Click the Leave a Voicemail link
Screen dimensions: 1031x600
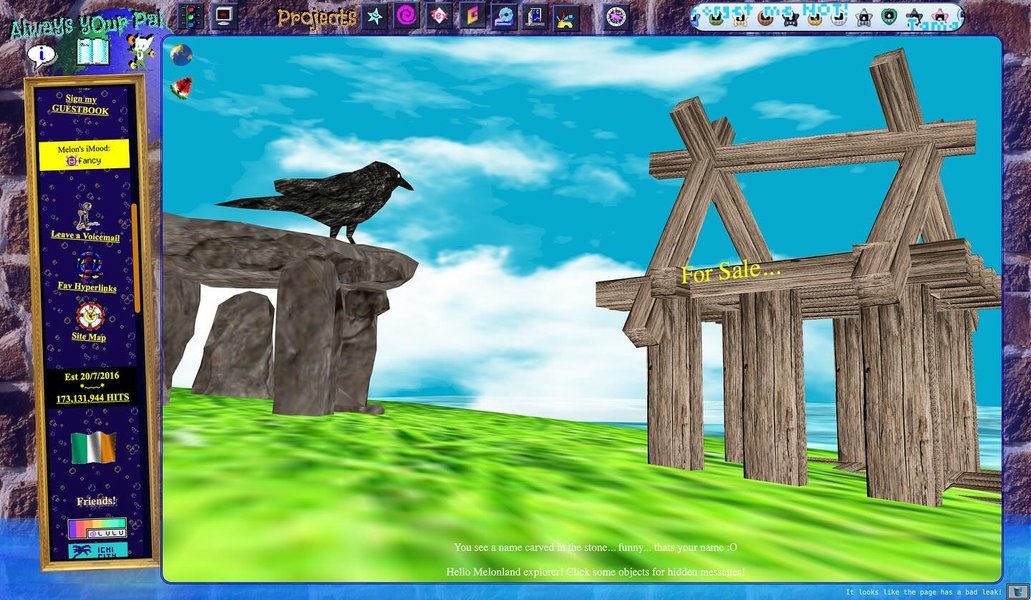click(85, 237)
